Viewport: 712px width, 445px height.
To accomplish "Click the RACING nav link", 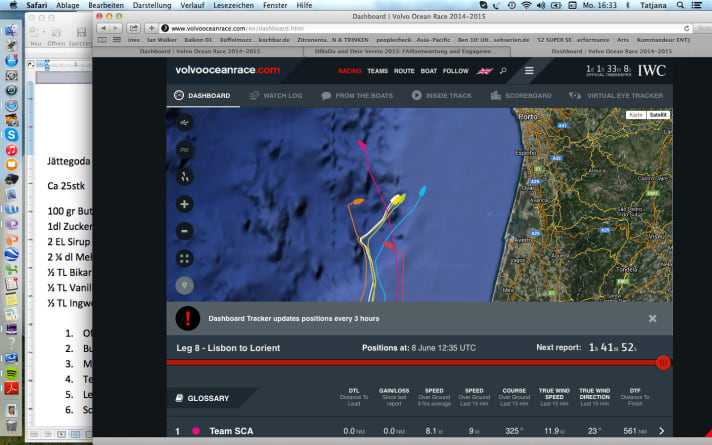I will click(x=350, y=71).
